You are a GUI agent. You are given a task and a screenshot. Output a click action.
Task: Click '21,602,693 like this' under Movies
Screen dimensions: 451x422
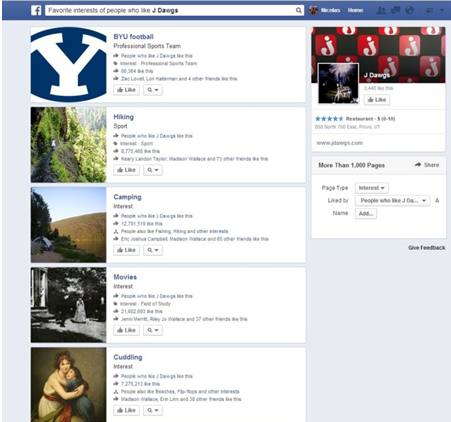pos(142,311)
